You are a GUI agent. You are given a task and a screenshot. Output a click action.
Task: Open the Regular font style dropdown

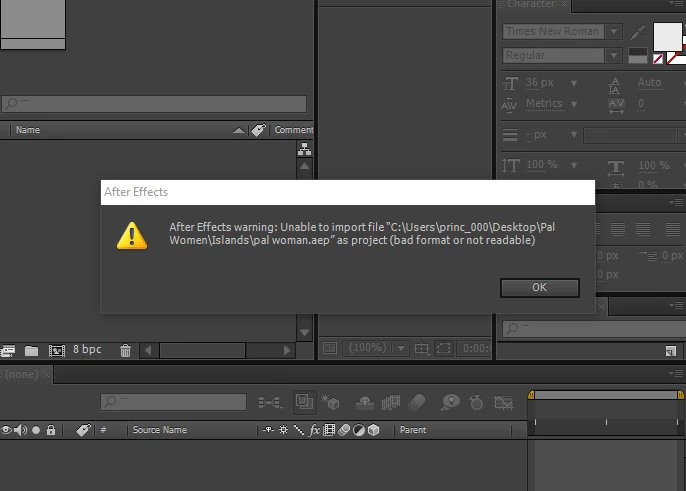point(614,56)
